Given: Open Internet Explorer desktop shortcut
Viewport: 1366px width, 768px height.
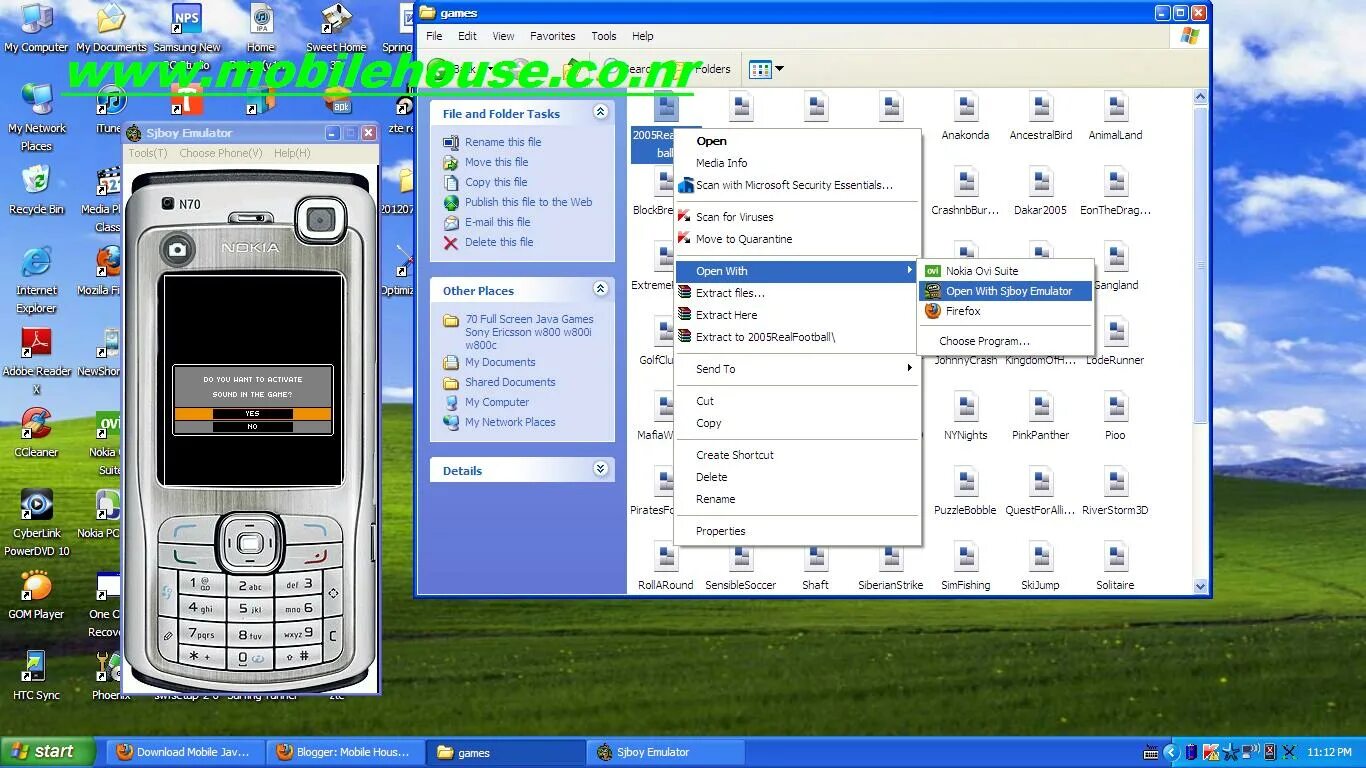Looking at the screenshot, I should [36, 280].
